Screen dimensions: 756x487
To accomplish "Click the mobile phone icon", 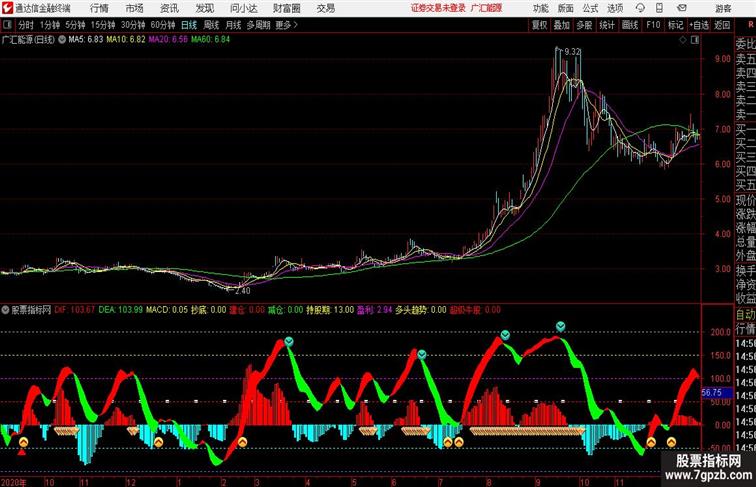I will click(659, 8).
